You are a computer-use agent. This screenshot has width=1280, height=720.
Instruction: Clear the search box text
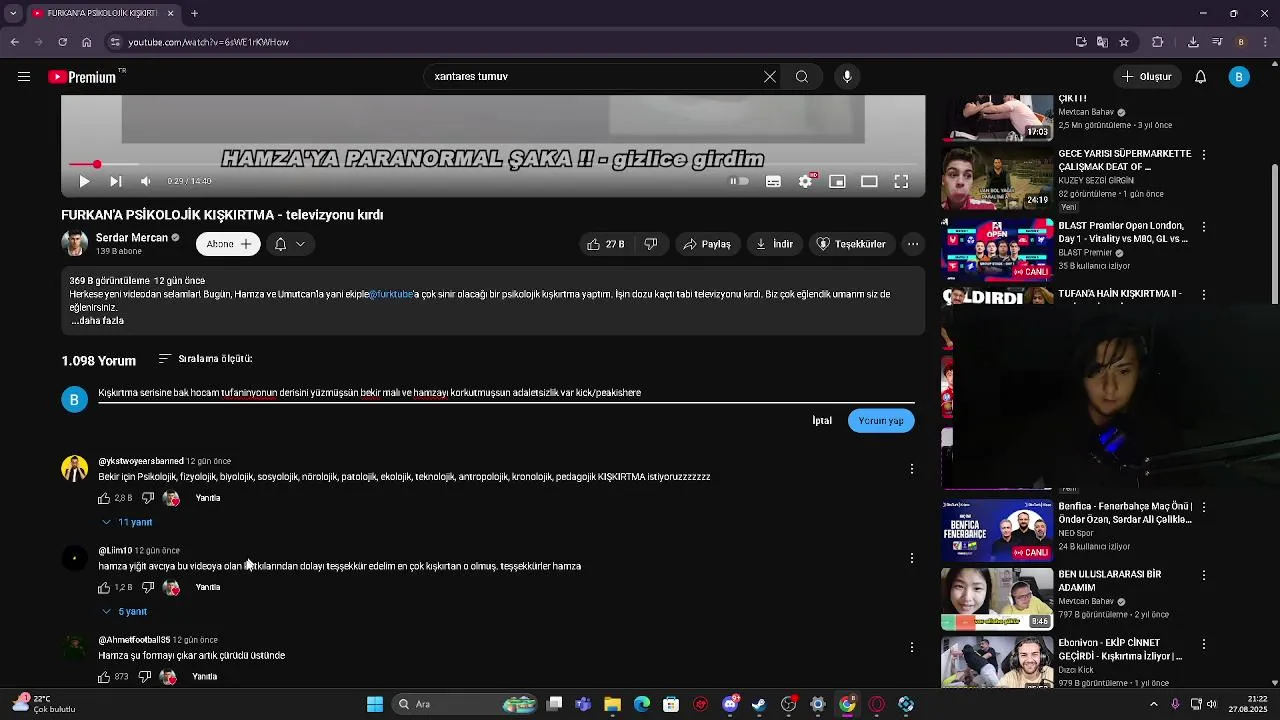point(770,77)
